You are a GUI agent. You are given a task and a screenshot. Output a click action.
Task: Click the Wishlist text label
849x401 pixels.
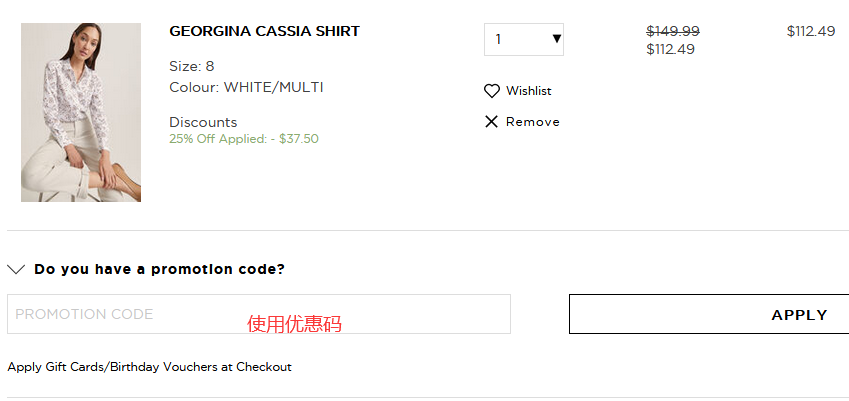pos(528,91)
